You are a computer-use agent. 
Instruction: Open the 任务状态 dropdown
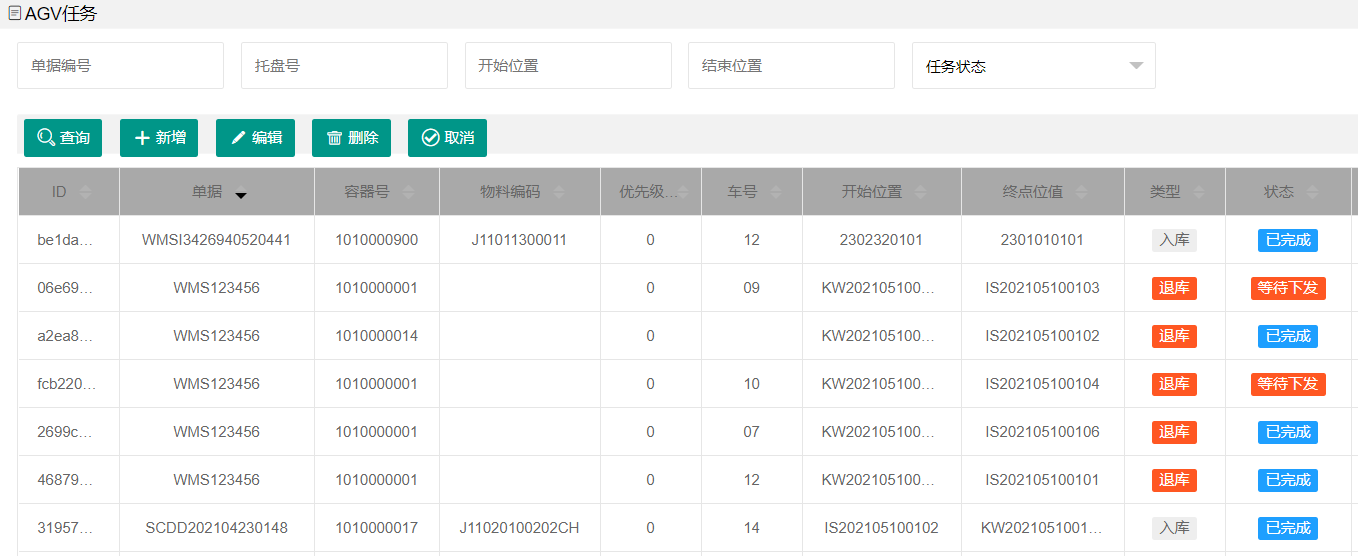[x=1034, y=66]
